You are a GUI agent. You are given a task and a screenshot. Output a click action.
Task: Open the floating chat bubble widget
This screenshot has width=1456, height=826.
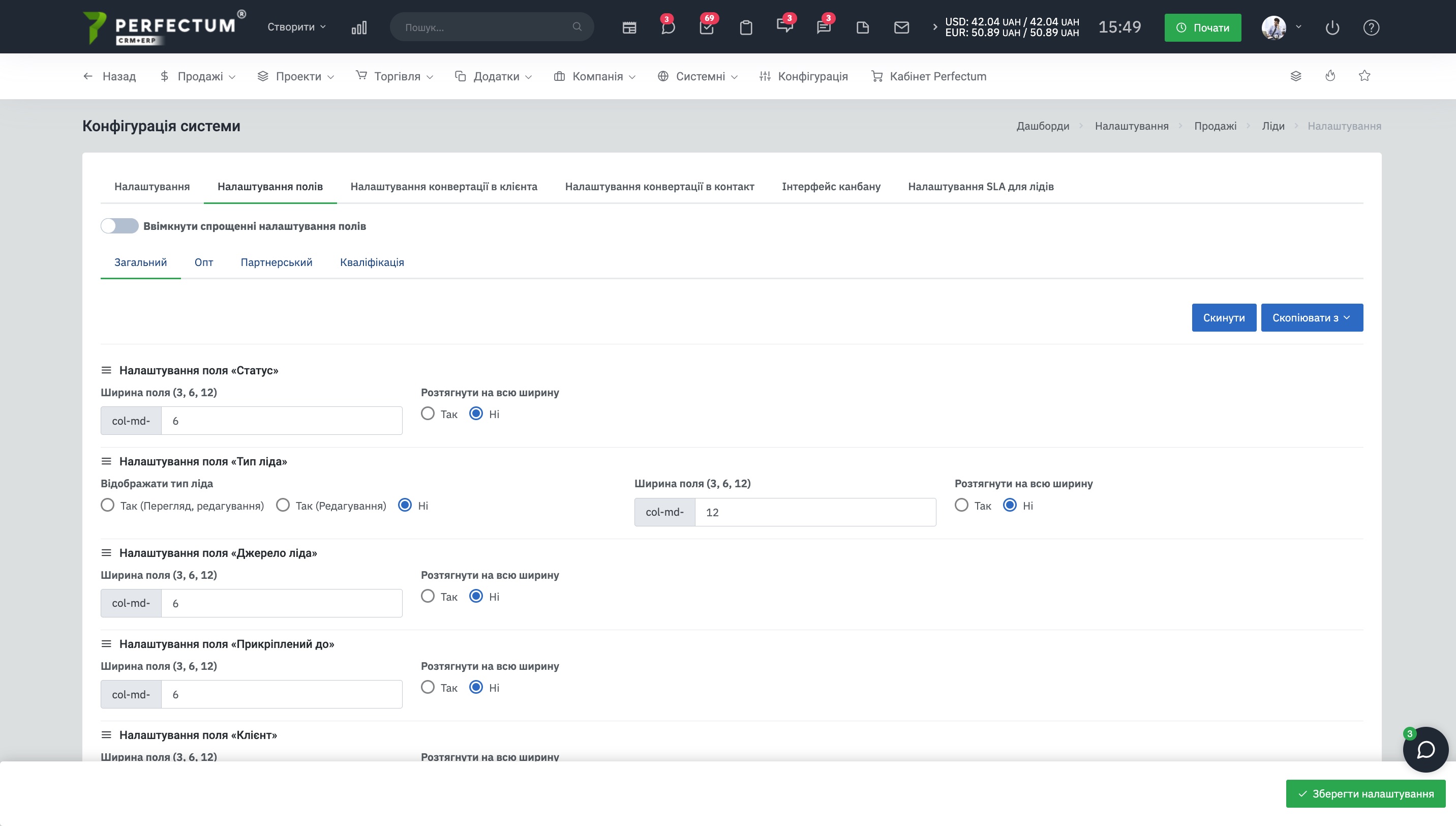coord(1425,749)
